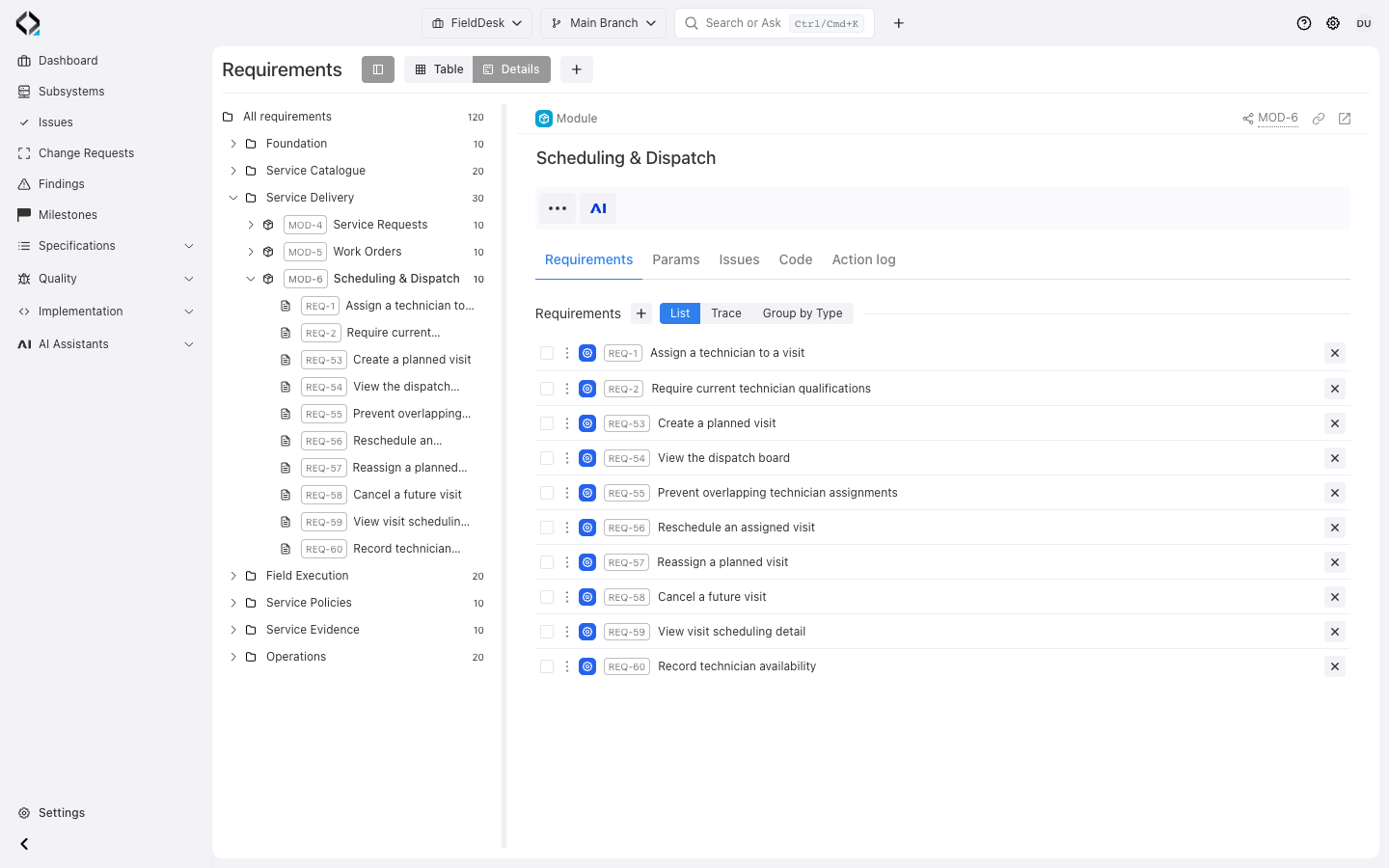The image size is (1389, 868).
Task: Open the Main Branch dropdown
Action: (x=604, y=23)
